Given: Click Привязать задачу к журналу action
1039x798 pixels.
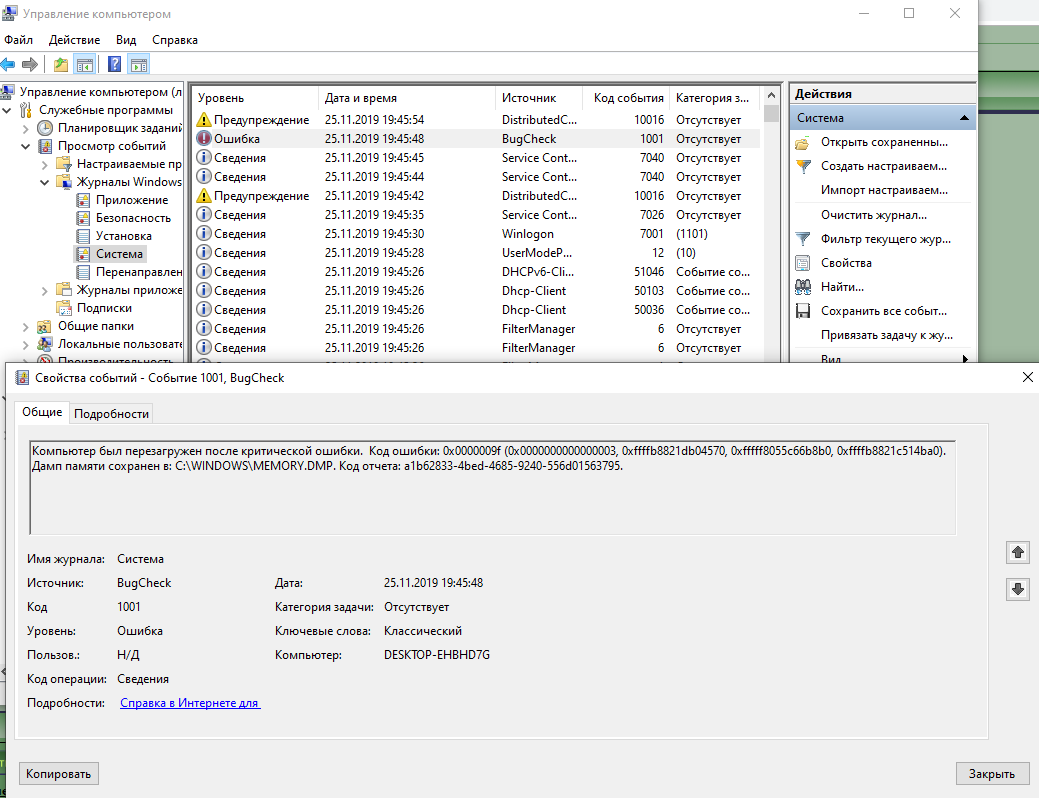Looking at the screenshot, I should pos(887,335).
